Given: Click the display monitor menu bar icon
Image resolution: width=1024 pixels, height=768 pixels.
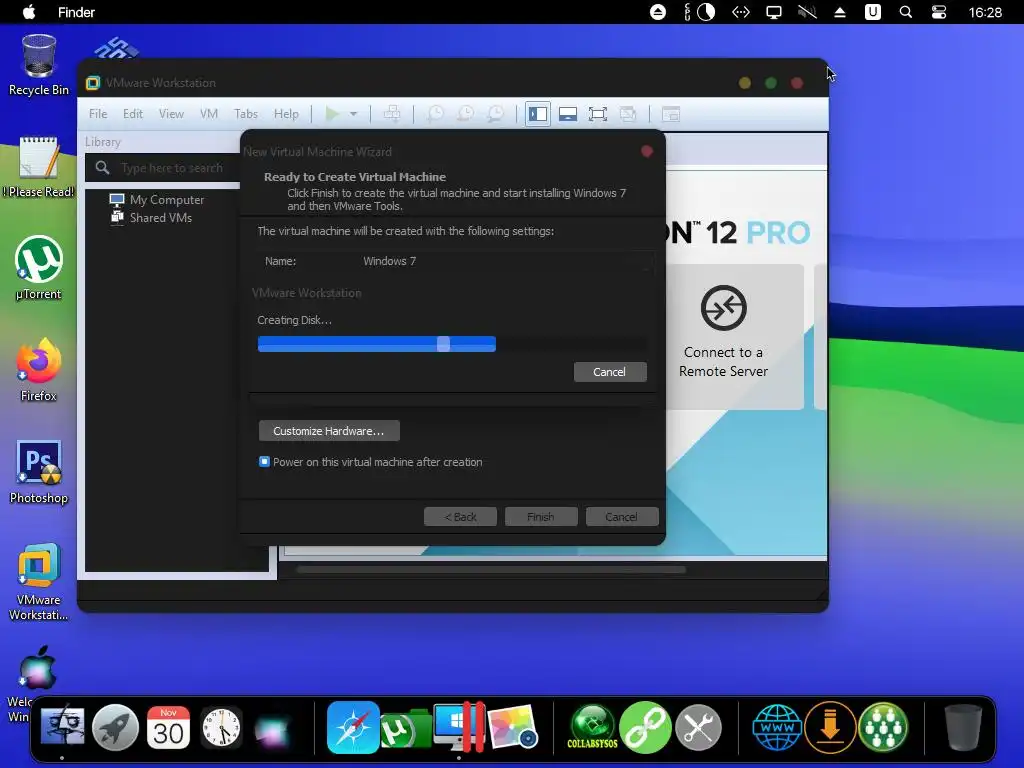Looking at the screenshot, I should [774, 12].
